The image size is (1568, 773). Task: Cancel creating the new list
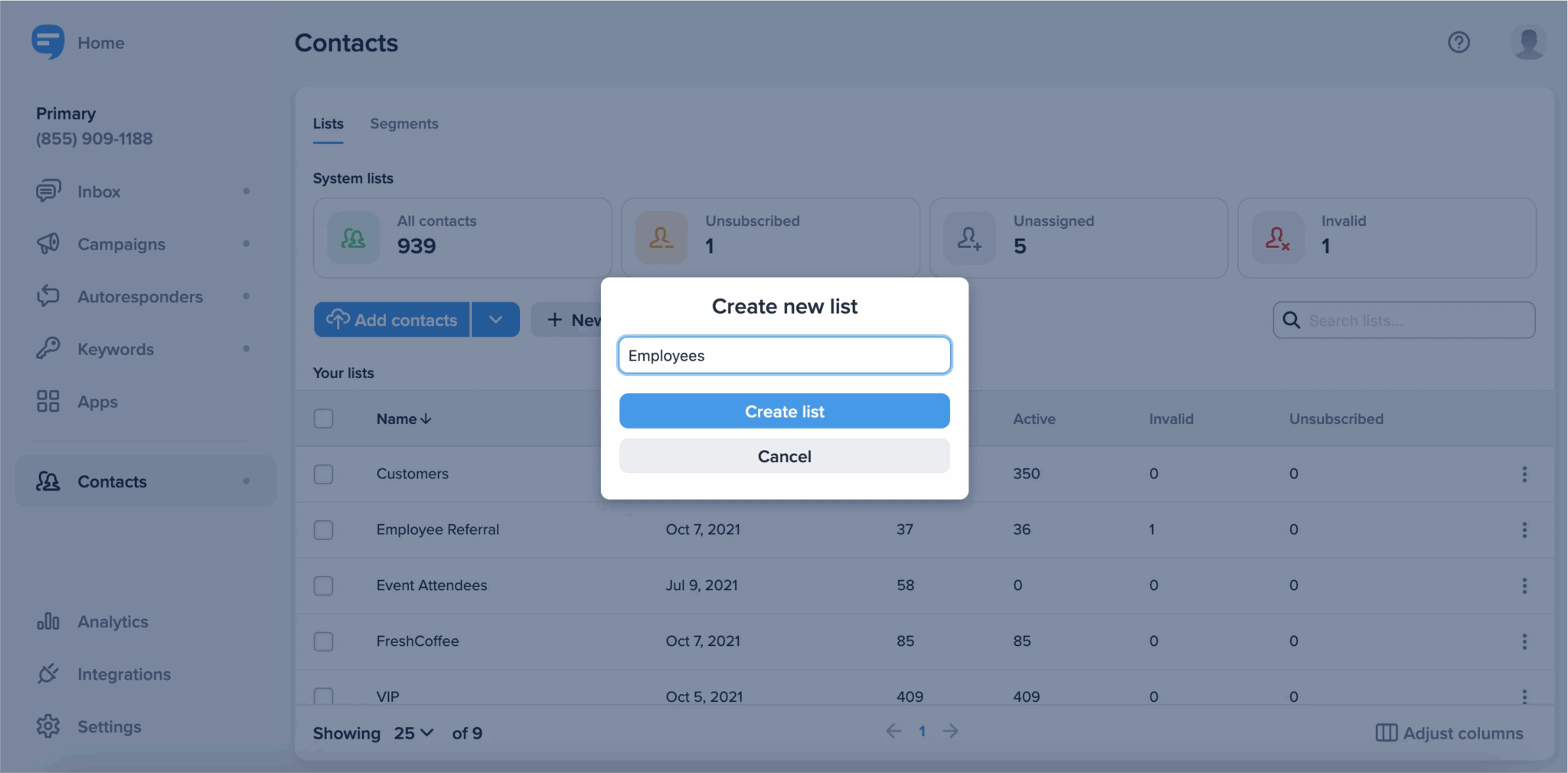[x=784, y=456]
